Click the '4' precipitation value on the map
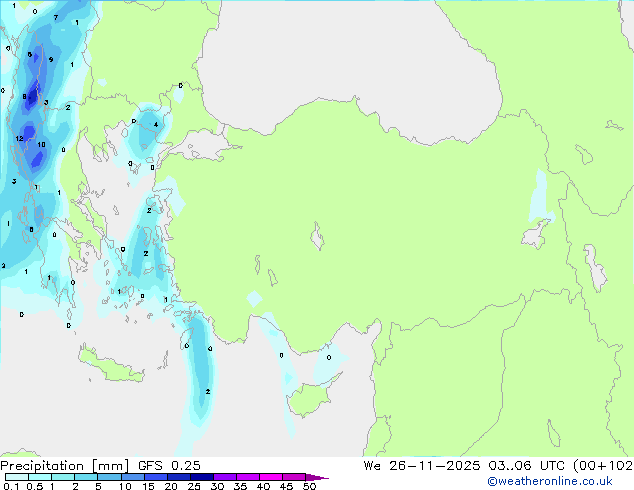Viewport: 634px width, 490px height. tap(156, 125)
